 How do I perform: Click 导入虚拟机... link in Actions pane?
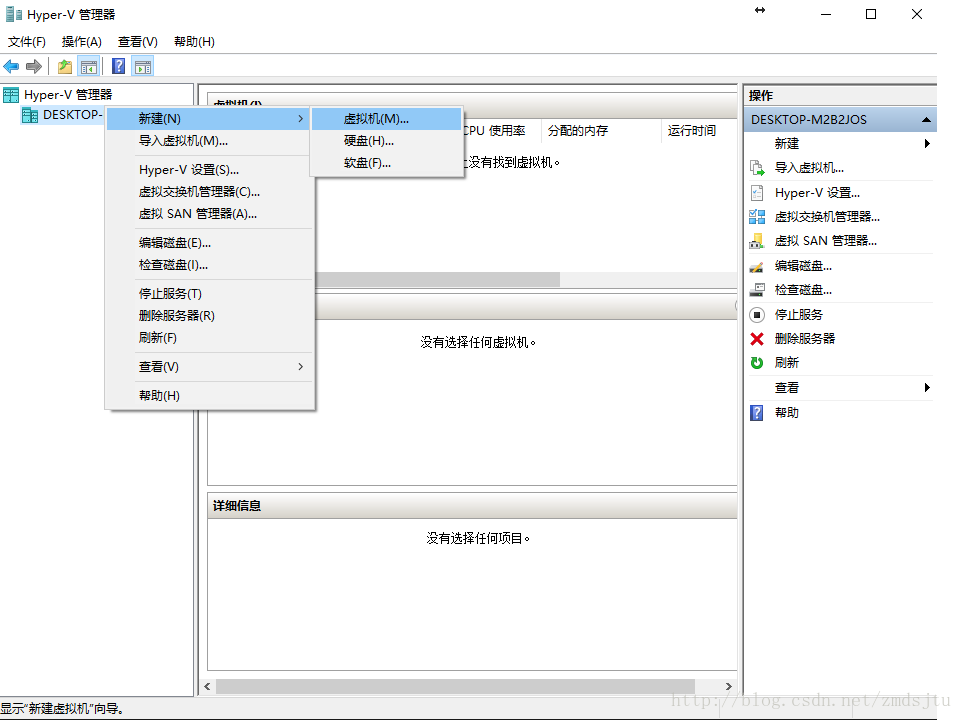(x=809, y=167)
